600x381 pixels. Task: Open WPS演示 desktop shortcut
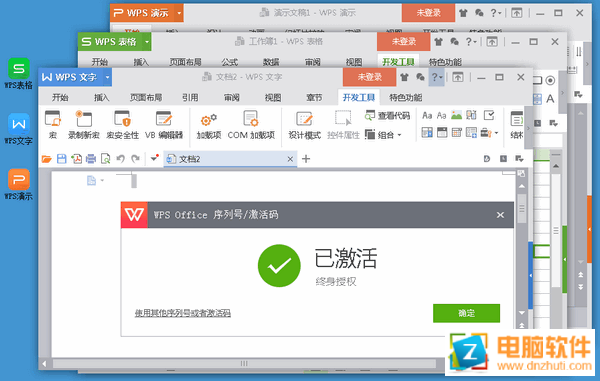(x=18, y=185)
